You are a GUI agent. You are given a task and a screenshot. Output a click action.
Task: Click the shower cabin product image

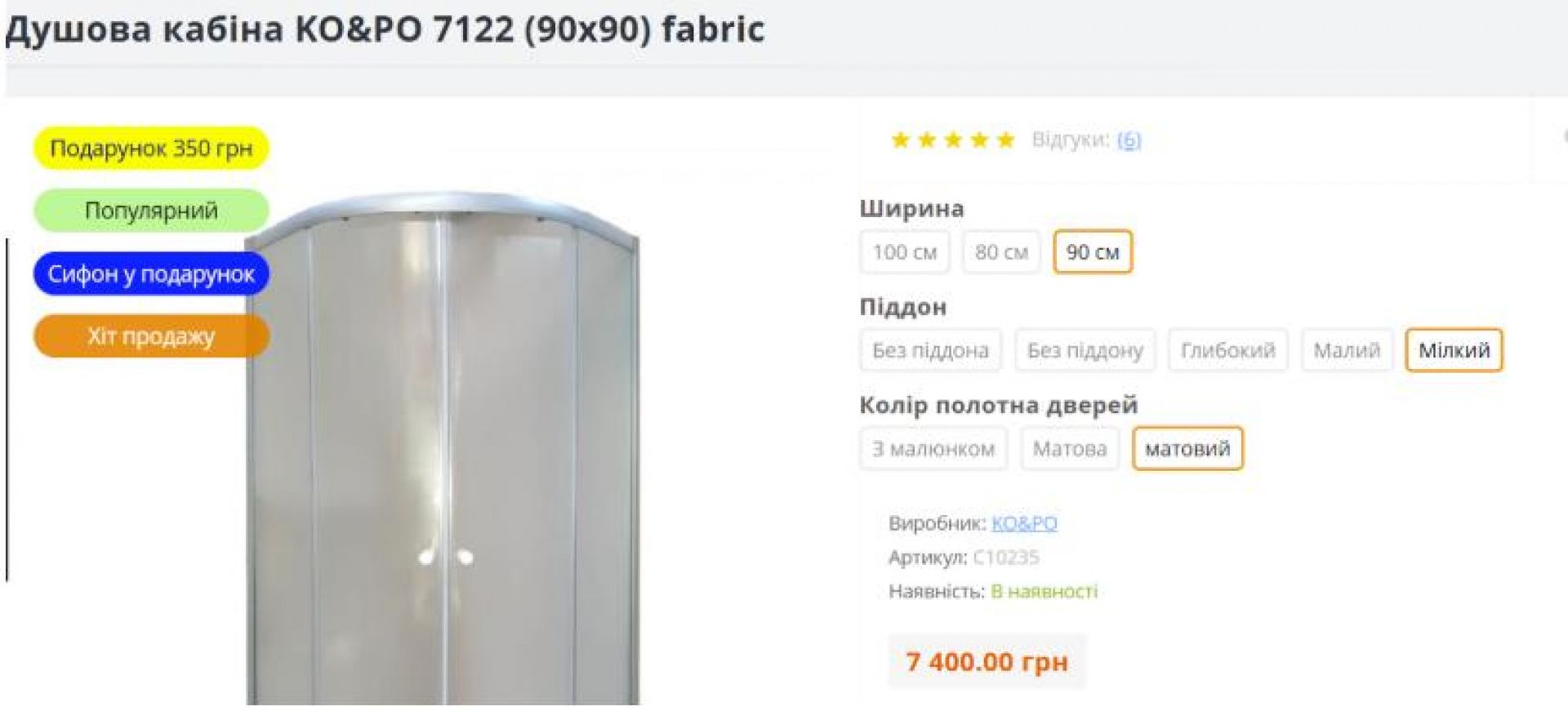(442, 448)
